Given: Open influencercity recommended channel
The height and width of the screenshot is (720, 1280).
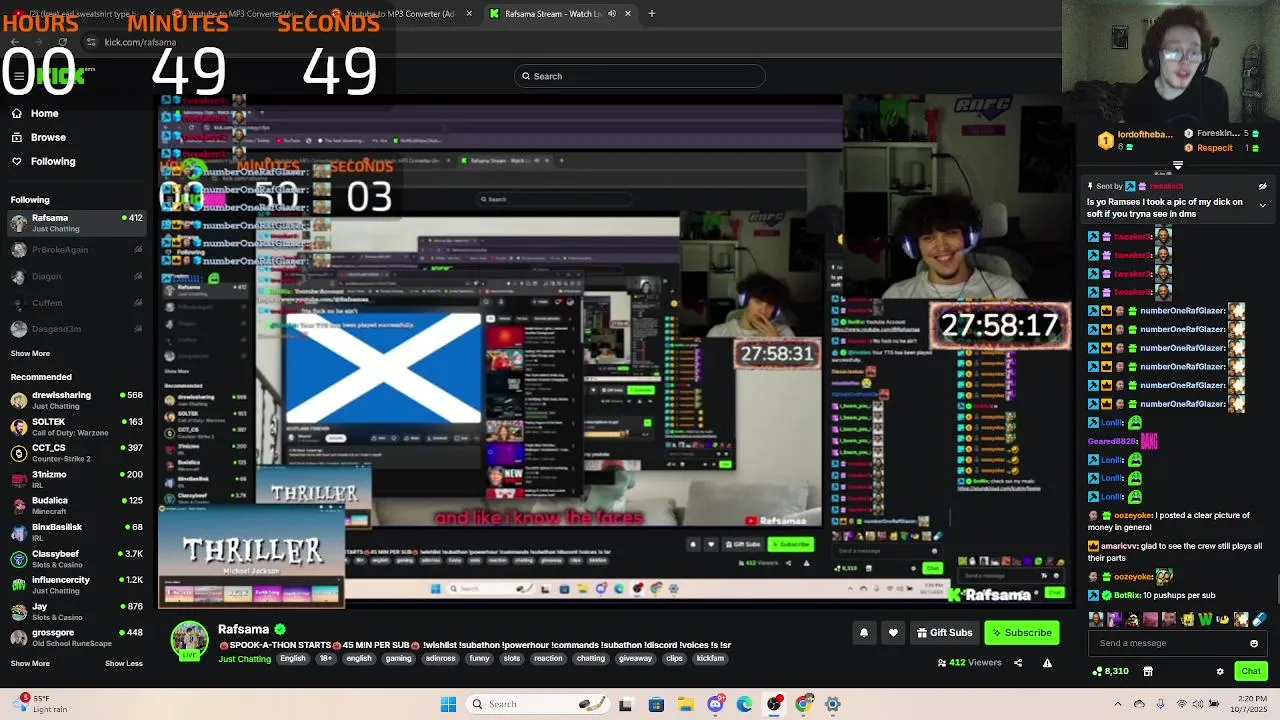Looking at the screenshot, I should (x=75, y=585).
